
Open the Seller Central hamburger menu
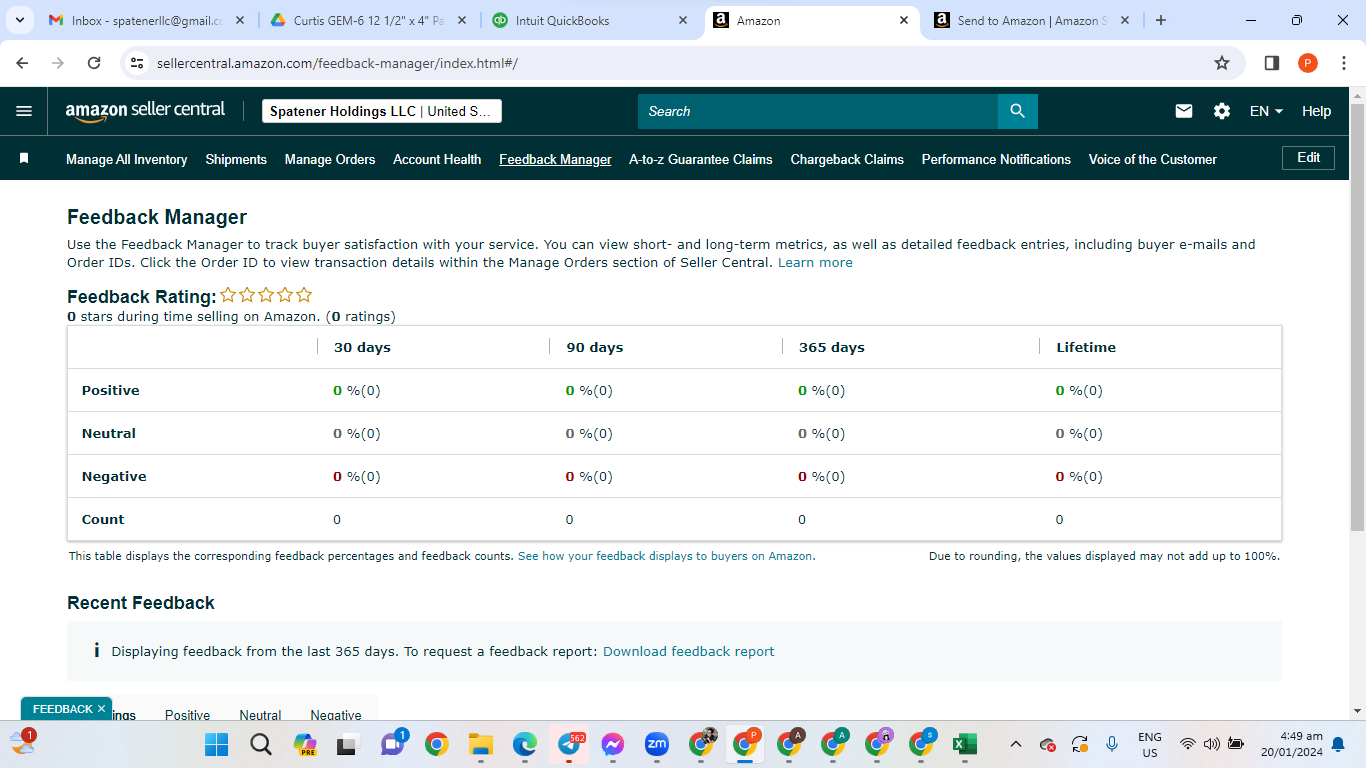(24, 111)
